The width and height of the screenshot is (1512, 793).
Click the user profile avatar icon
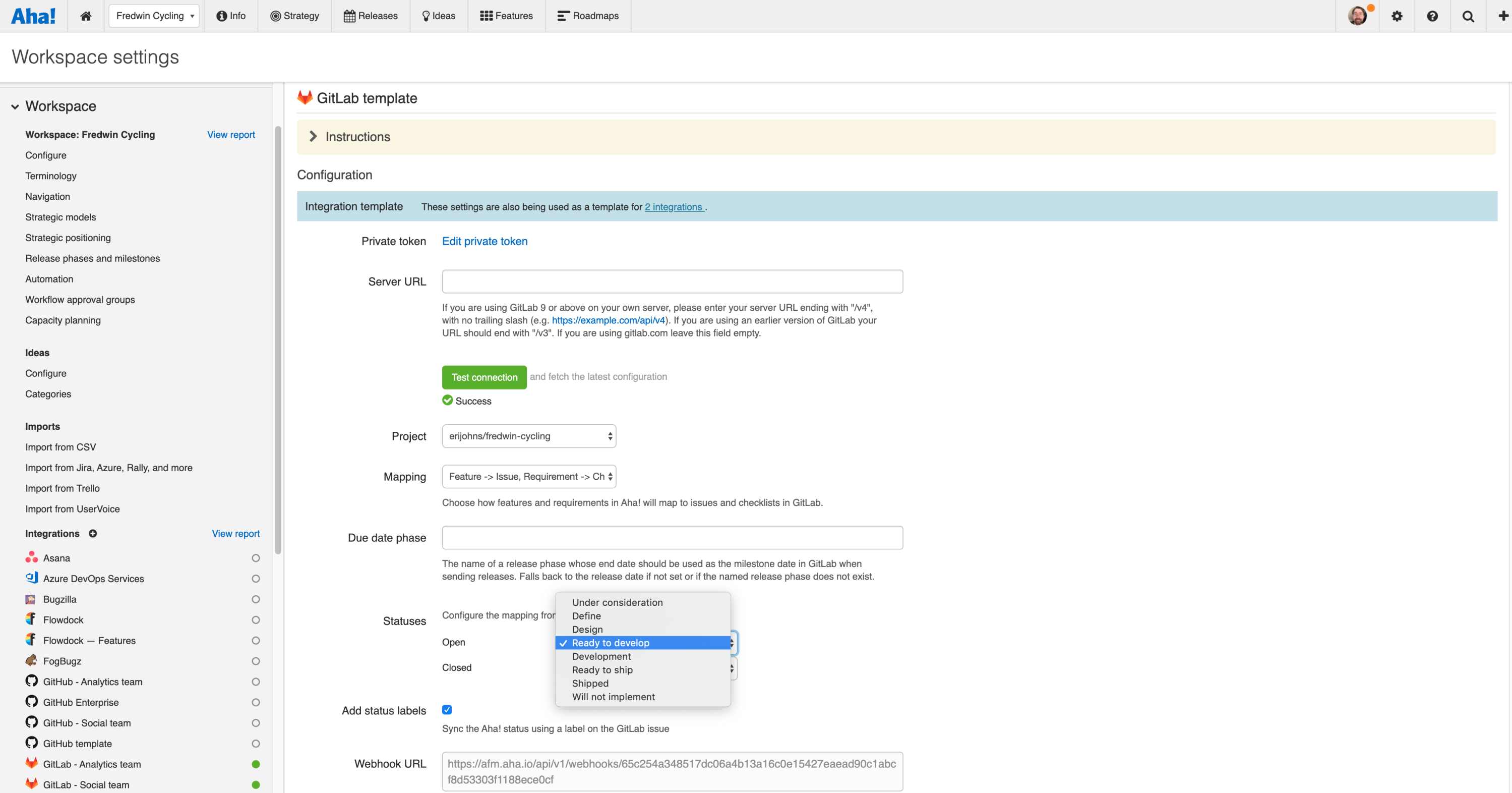[x=1358, y=16]
